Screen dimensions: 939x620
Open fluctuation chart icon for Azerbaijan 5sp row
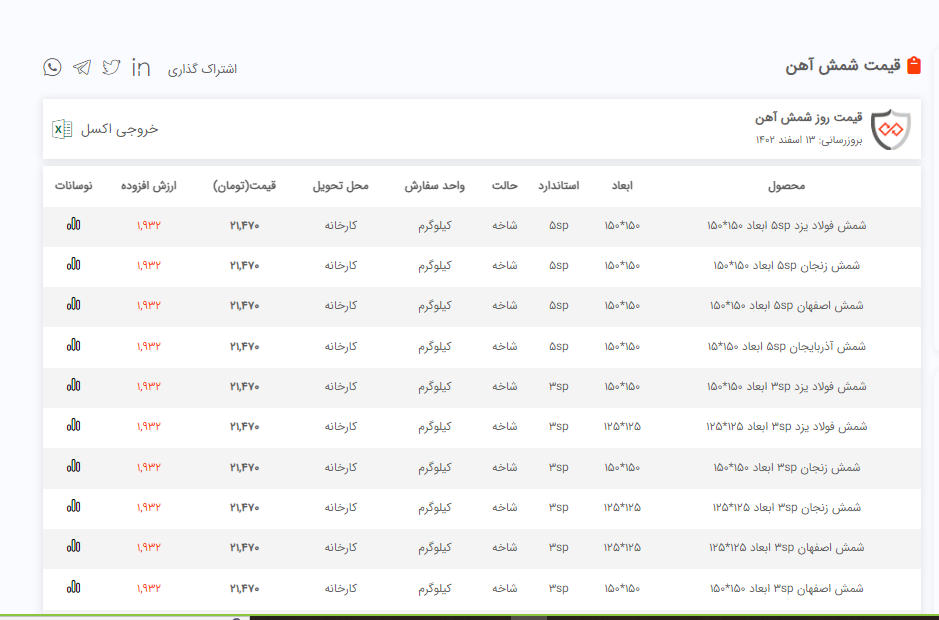click(73, 346)
